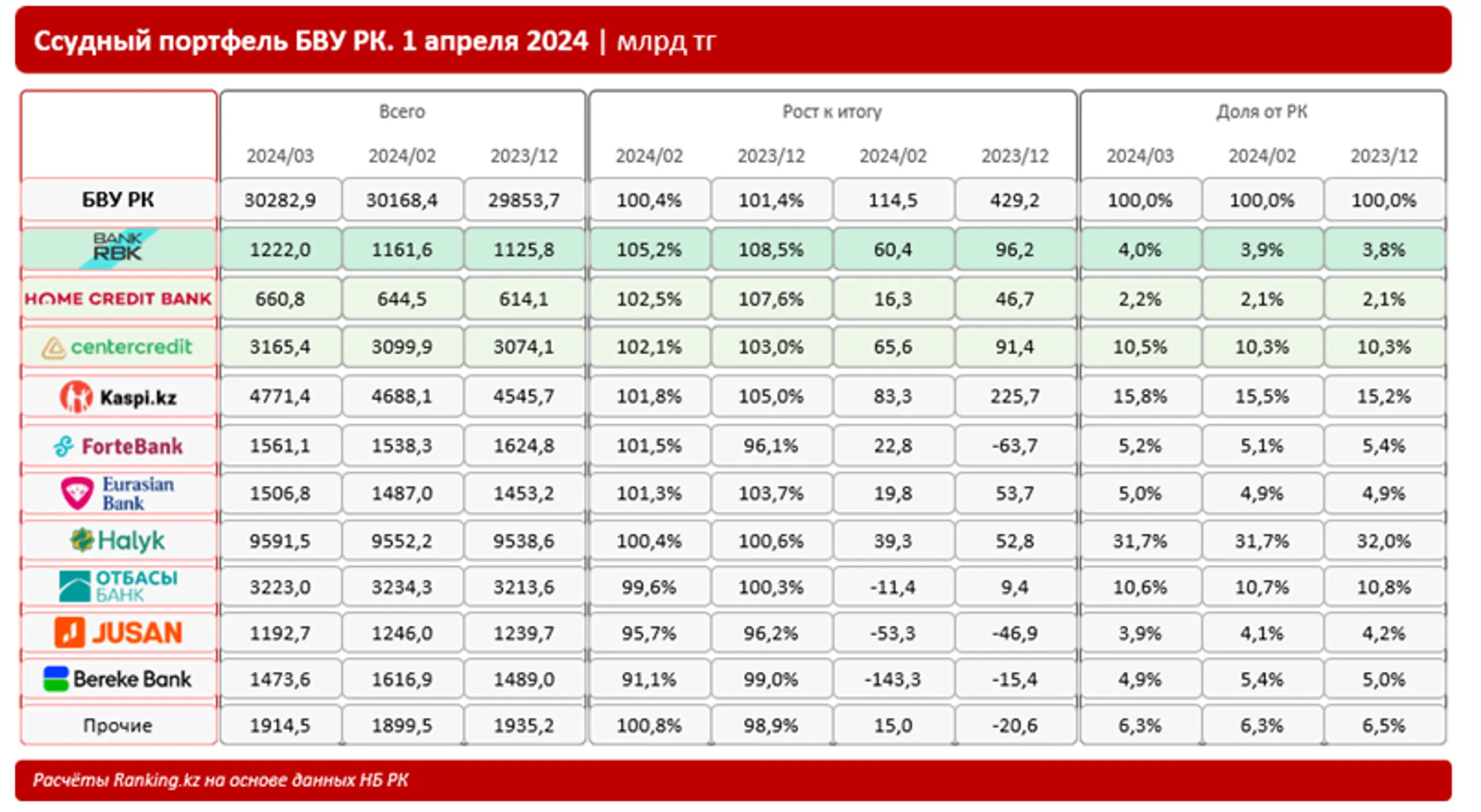
Task: Select the Прочие value 1914,5
Action: tap(280, 725)
